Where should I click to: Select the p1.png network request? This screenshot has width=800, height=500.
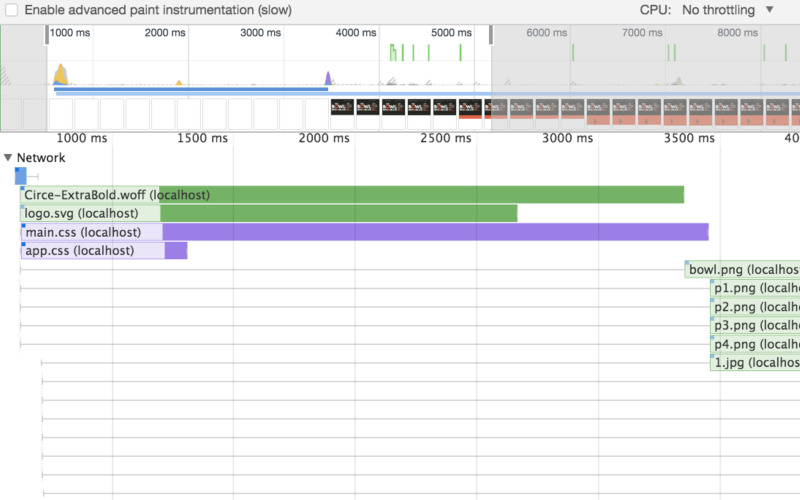(755, 288)
